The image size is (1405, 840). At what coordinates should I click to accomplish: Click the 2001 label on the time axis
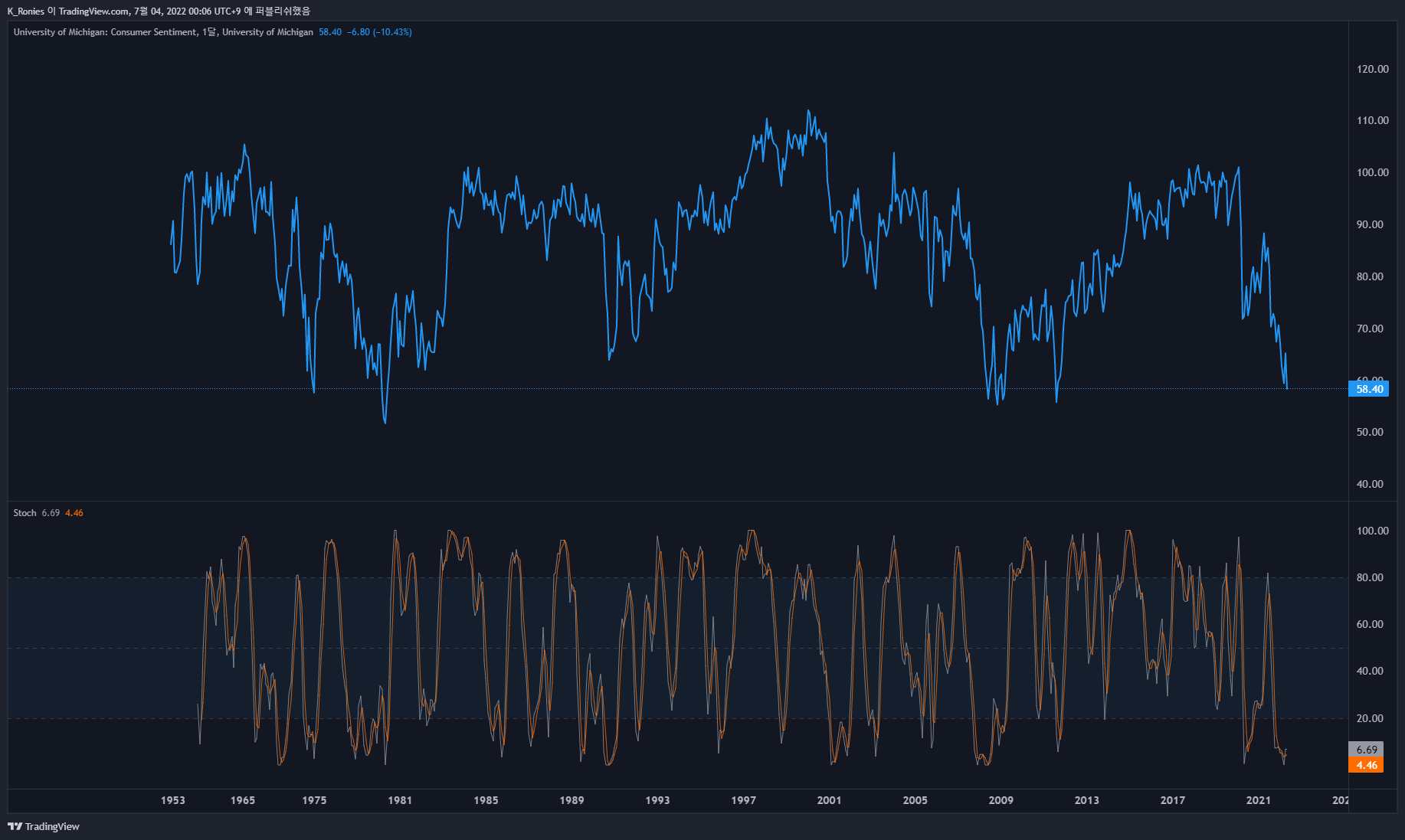[829, 800]
